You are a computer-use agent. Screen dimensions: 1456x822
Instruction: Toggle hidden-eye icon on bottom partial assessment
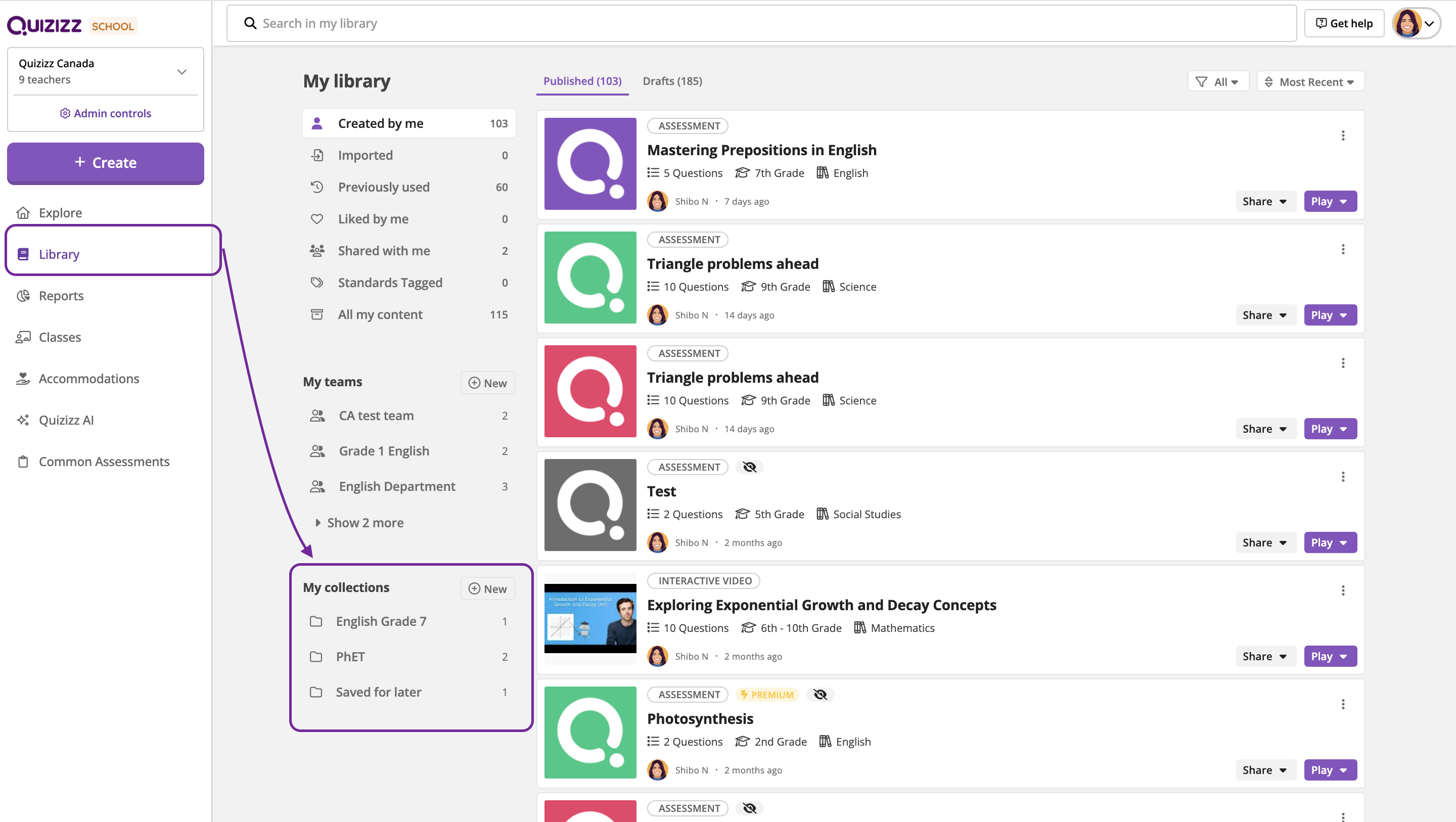pyautogui.click(x=749, y=808)
